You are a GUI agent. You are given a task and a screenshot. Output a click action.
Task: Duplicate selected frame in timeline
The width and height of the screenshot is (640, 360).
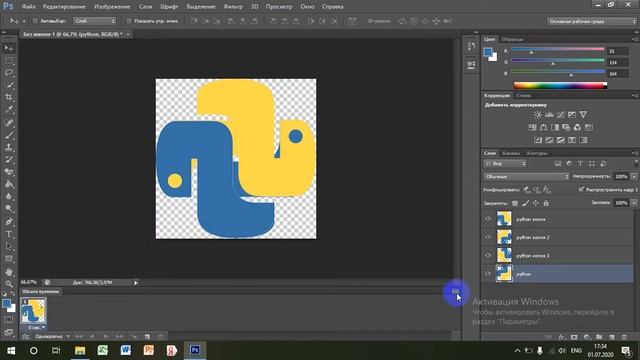click(x=147, y=337)
